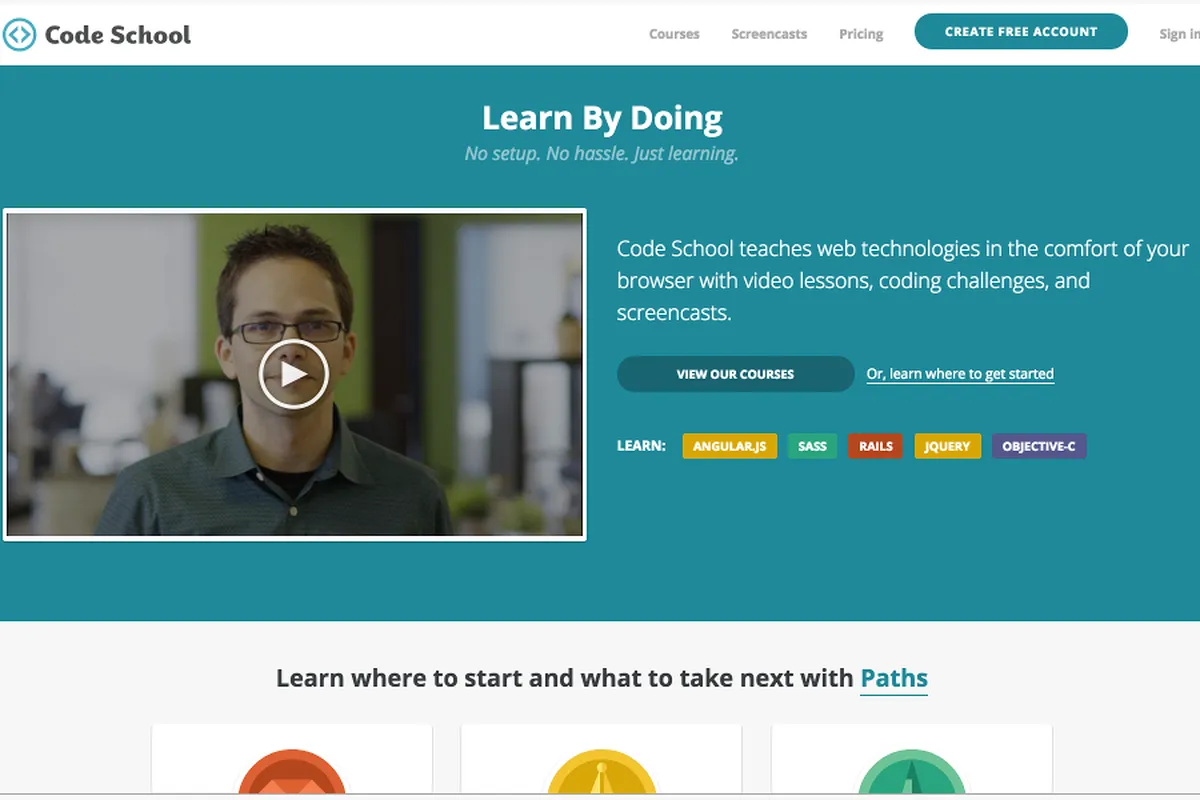
Task: Click the Code School wordmark text
Action: click(x=118, y=35)
